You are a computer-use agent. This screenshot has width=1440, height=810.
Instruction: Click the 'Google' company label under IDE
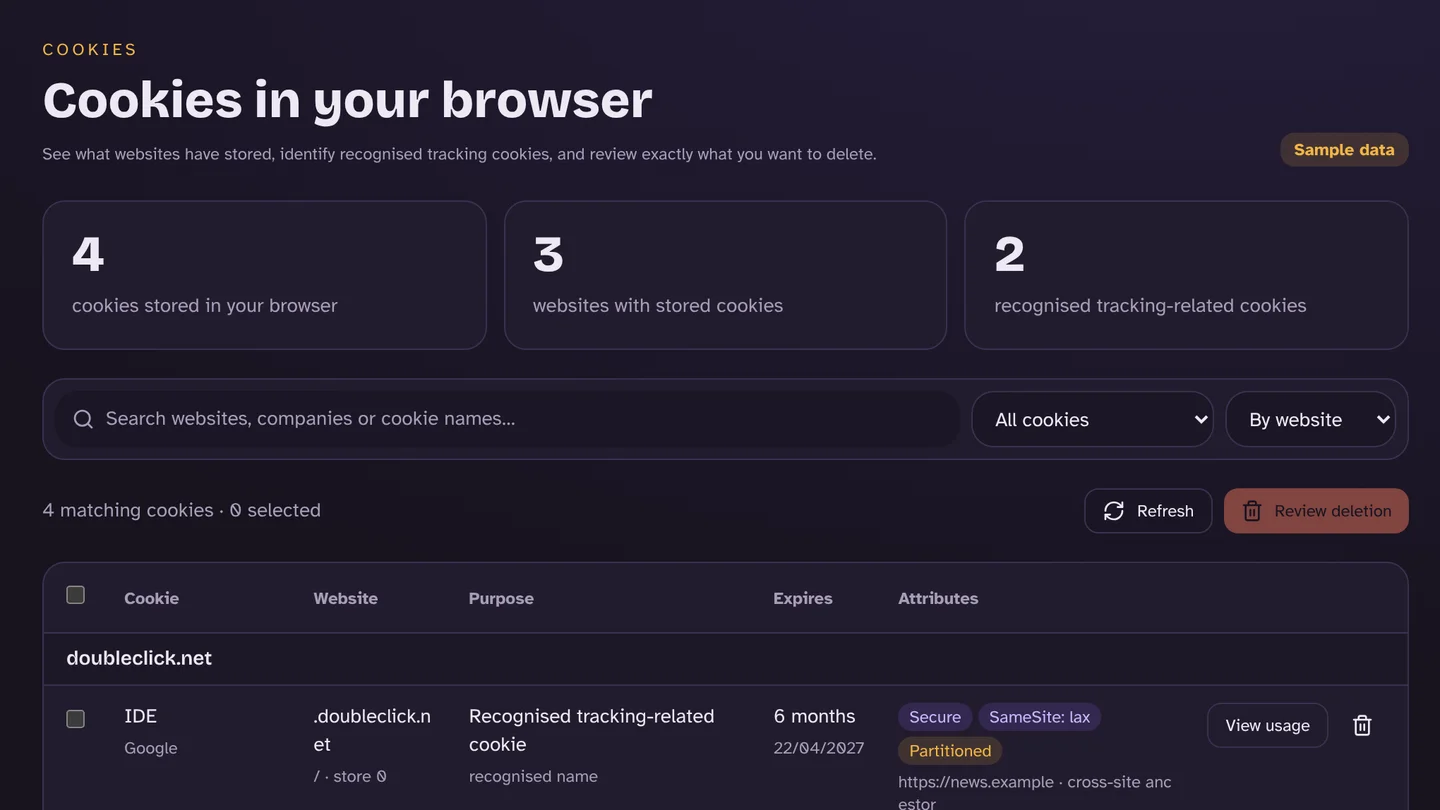click(x=151, y=748)
